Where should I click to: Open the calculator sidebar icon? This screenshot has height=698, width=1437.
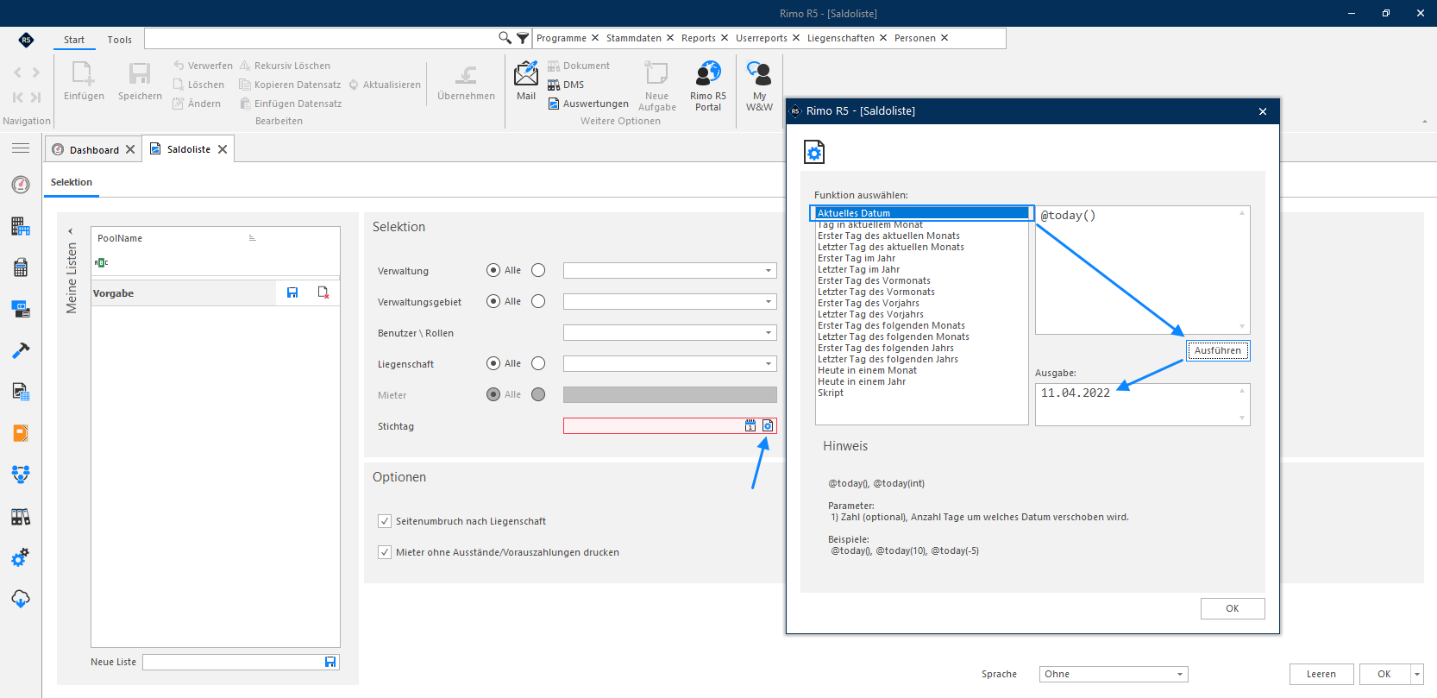coord(20,267)
